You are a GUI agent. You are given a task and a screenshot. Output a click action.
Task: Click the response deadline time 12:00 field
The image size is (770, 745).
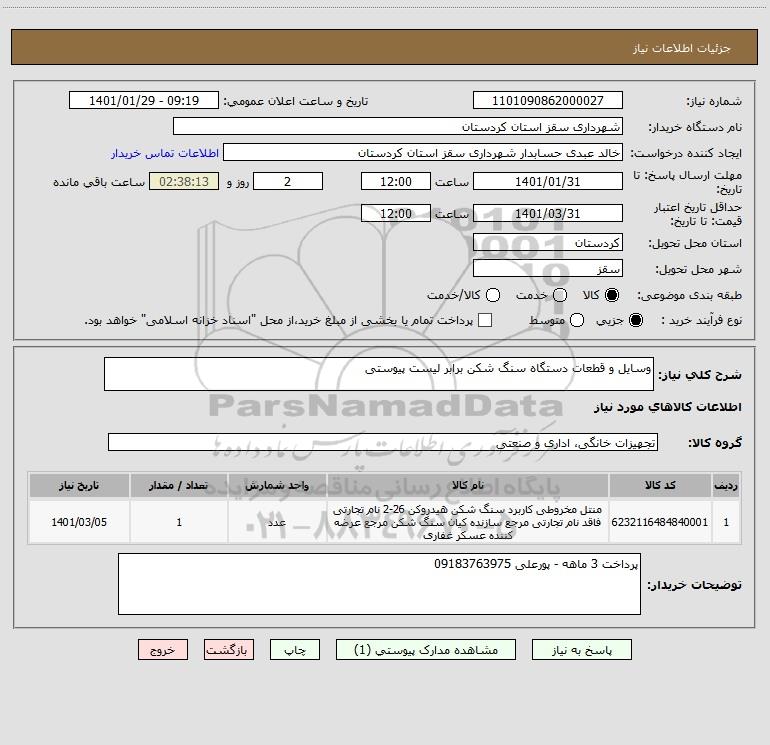pyautogui.click(x=396, y=181)
